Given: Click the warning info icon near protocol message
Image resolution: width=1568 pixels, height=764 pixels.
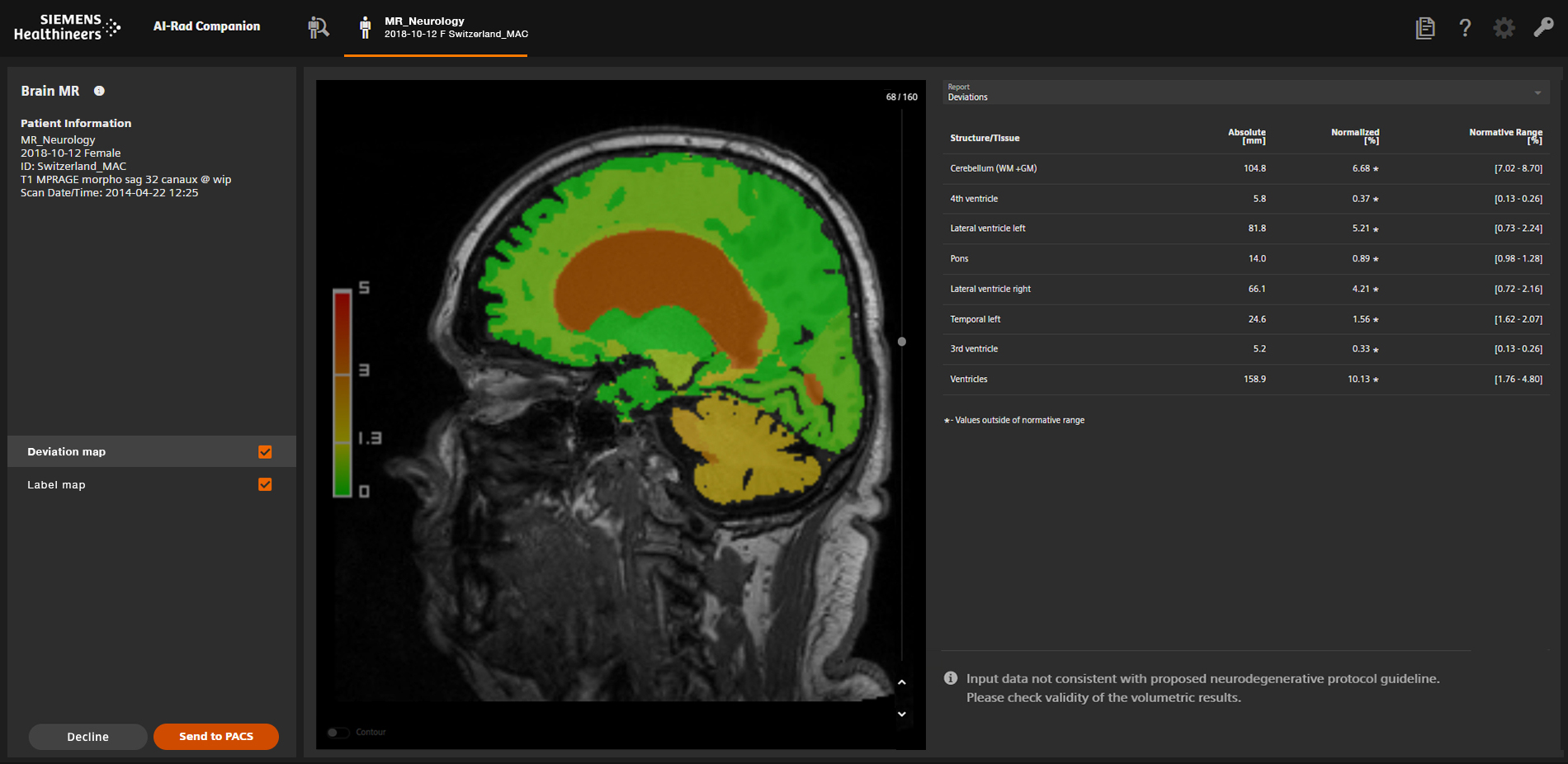Looking at the screenshot, I should click(x=951, y=678).
